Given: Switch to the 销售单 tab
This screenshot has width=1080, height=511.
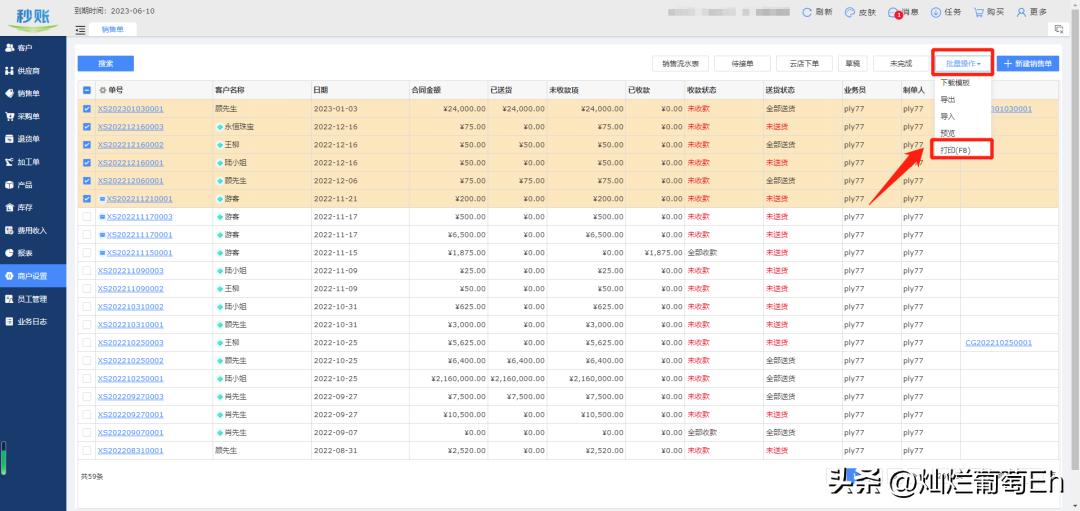Looking at the screenshot, I should pyautogui.click(x=112, y=30).
